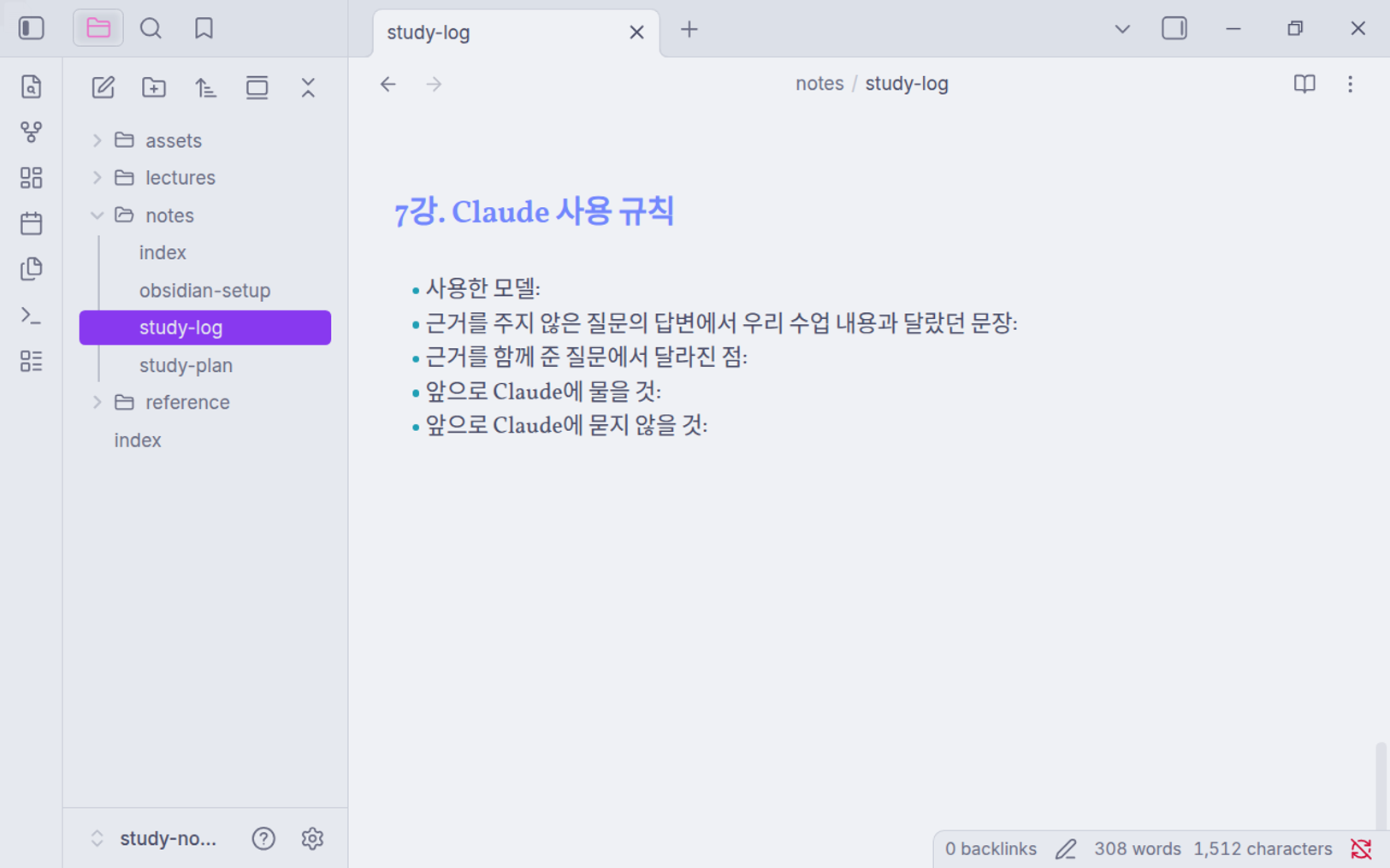The width and height of the screenshot is (1390, 868).
Task: Switch to reading view
Action: tap(1304, 84)
